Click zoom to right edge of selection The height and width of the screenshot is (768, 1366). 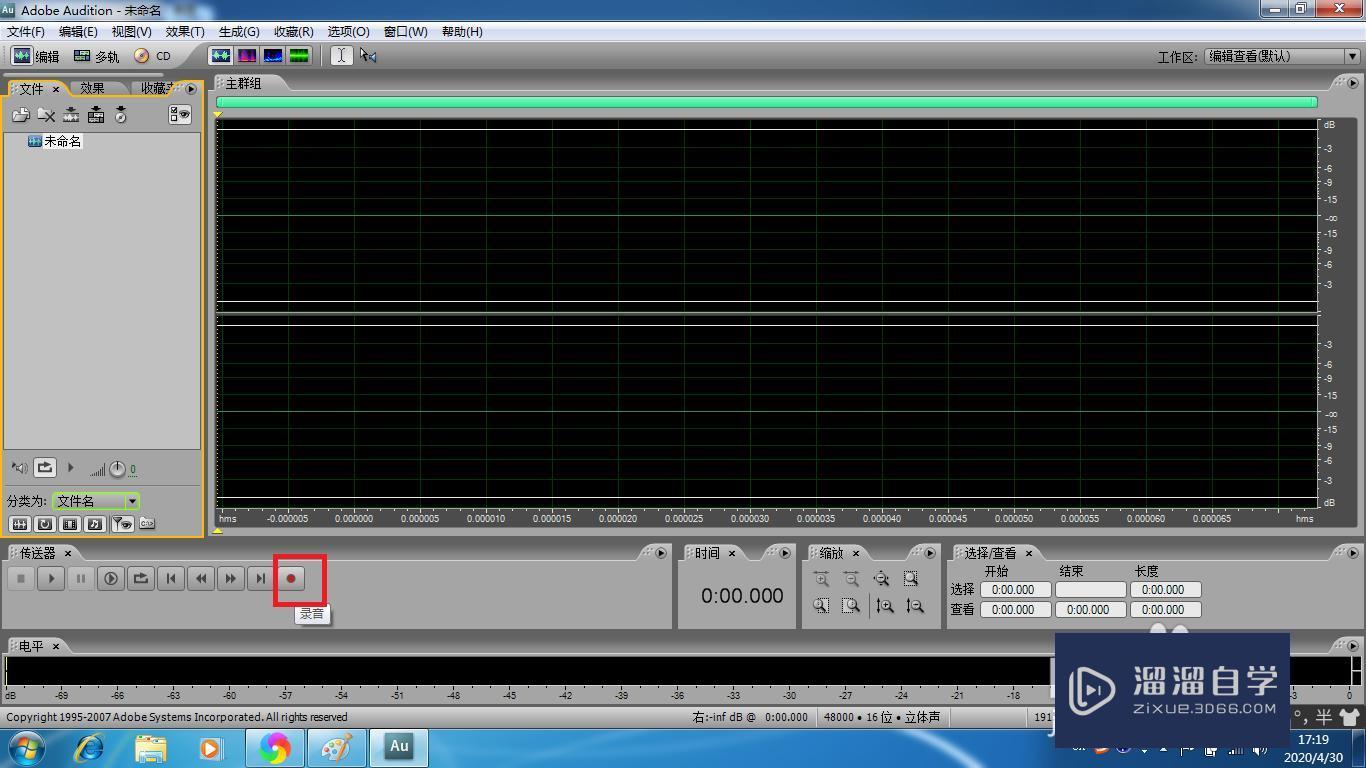point(851,606)
